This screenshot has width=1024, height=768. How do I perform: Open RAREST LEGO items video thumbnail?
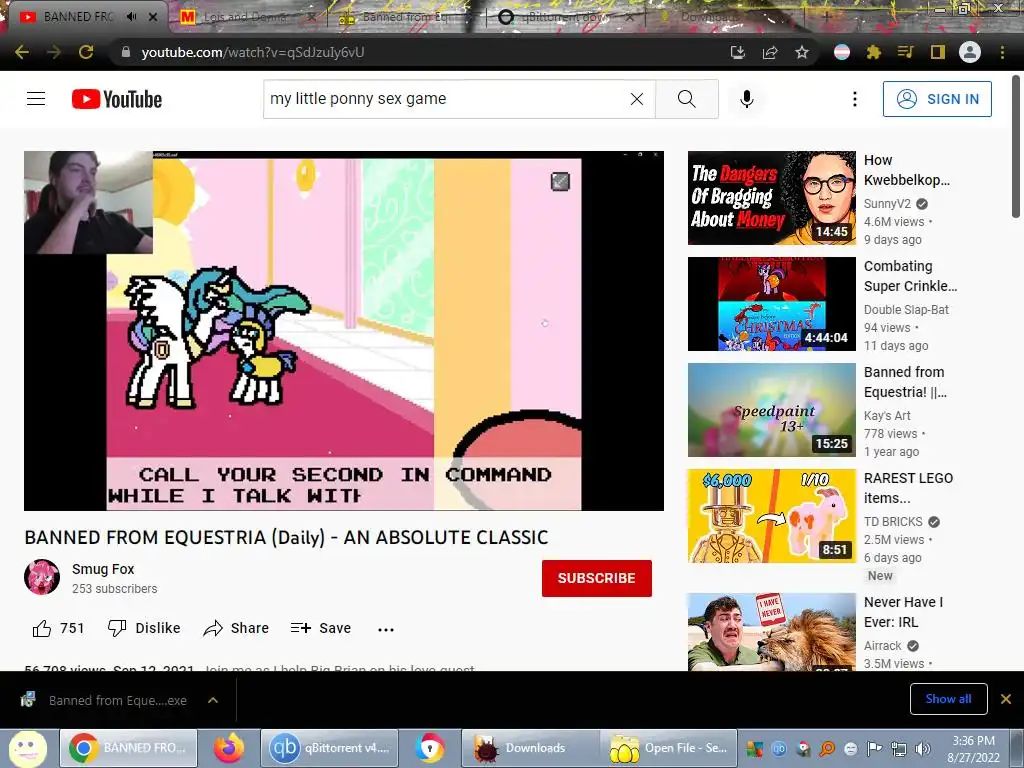click(x=772, y=516)
